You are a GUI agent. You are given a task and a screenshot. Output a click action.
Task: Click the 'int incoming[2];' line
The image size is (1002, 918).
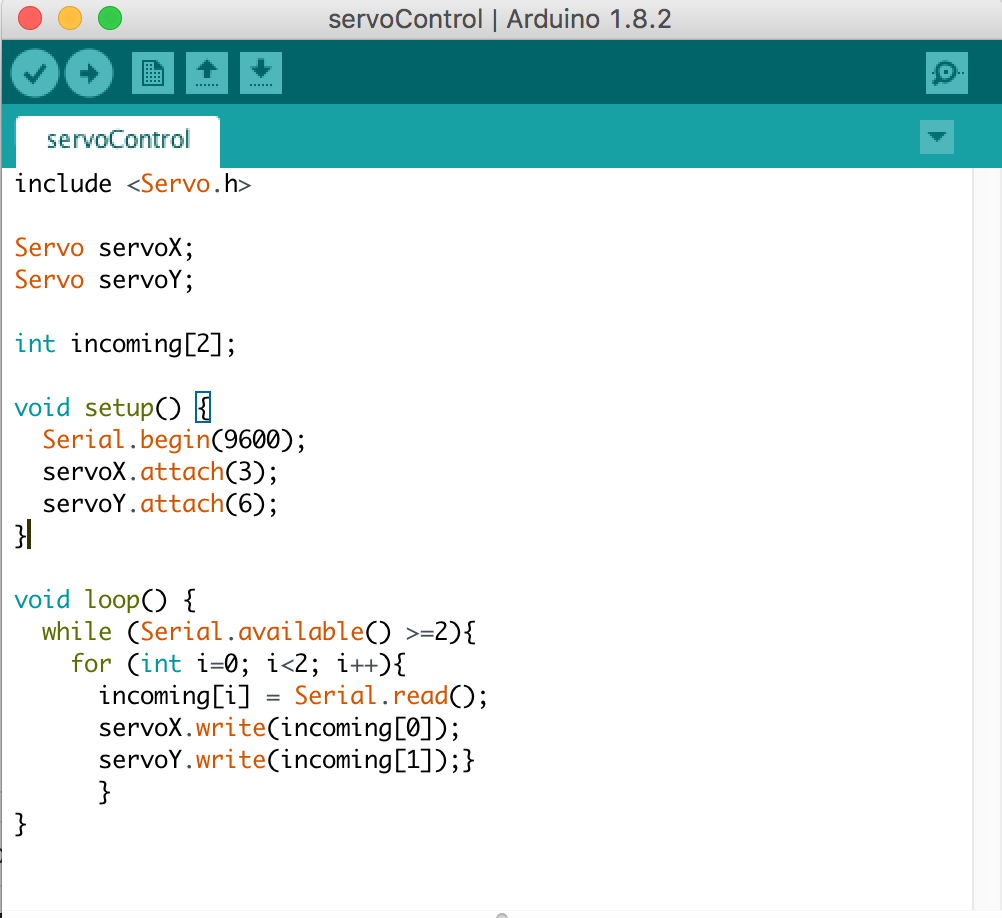(x=125, y=344)
